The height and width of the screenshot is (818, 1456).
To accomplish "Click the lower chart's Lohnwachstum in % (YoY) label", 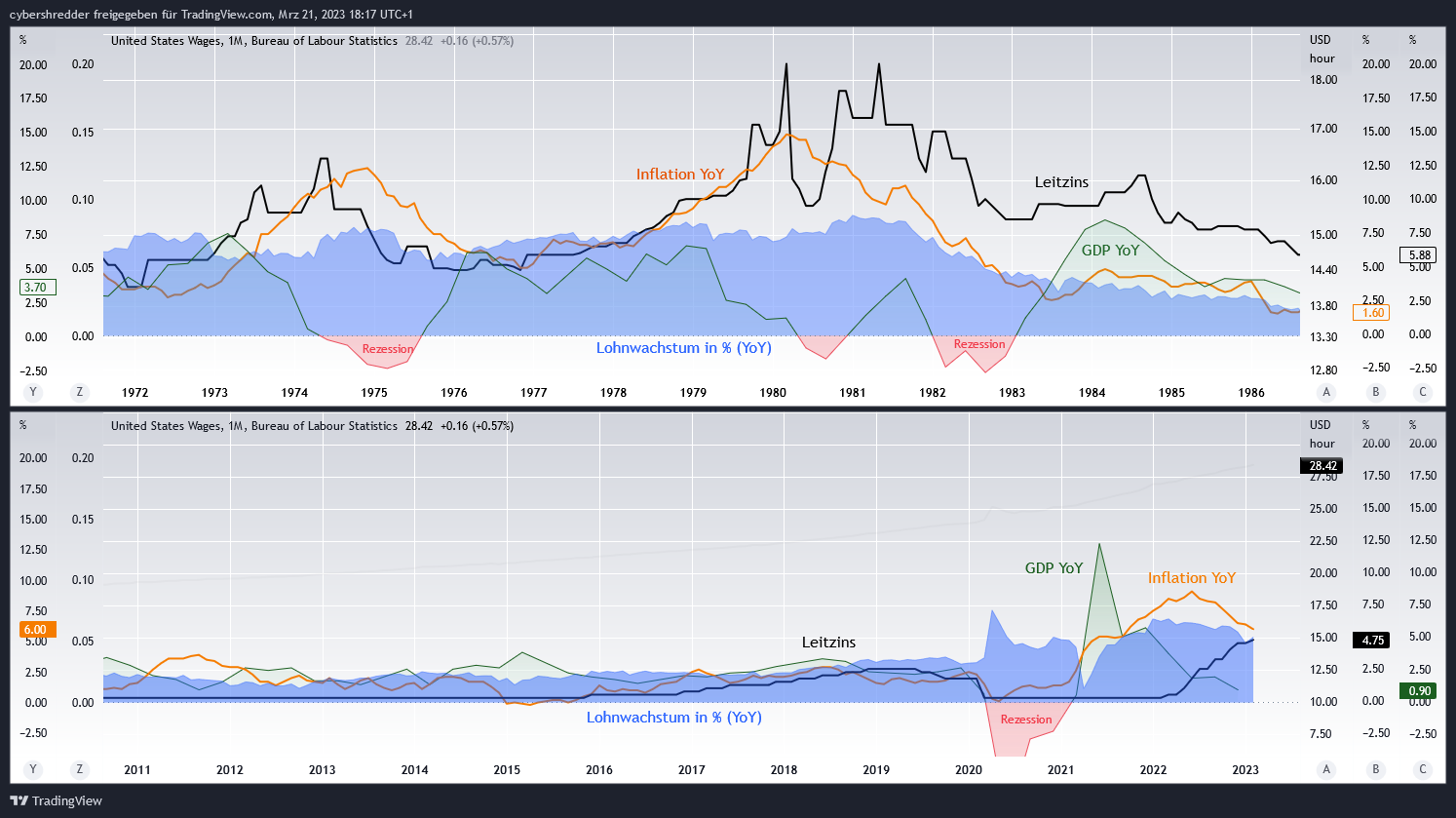I will point(674,718).
